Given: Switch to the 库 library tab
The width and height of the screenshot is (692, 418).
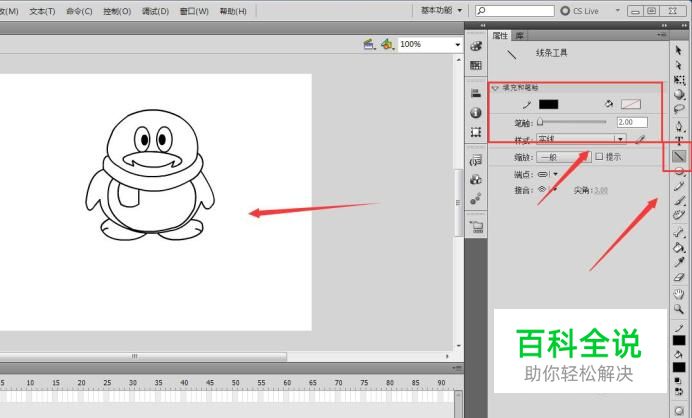Looking at the screenshot, I should (519, 35).
